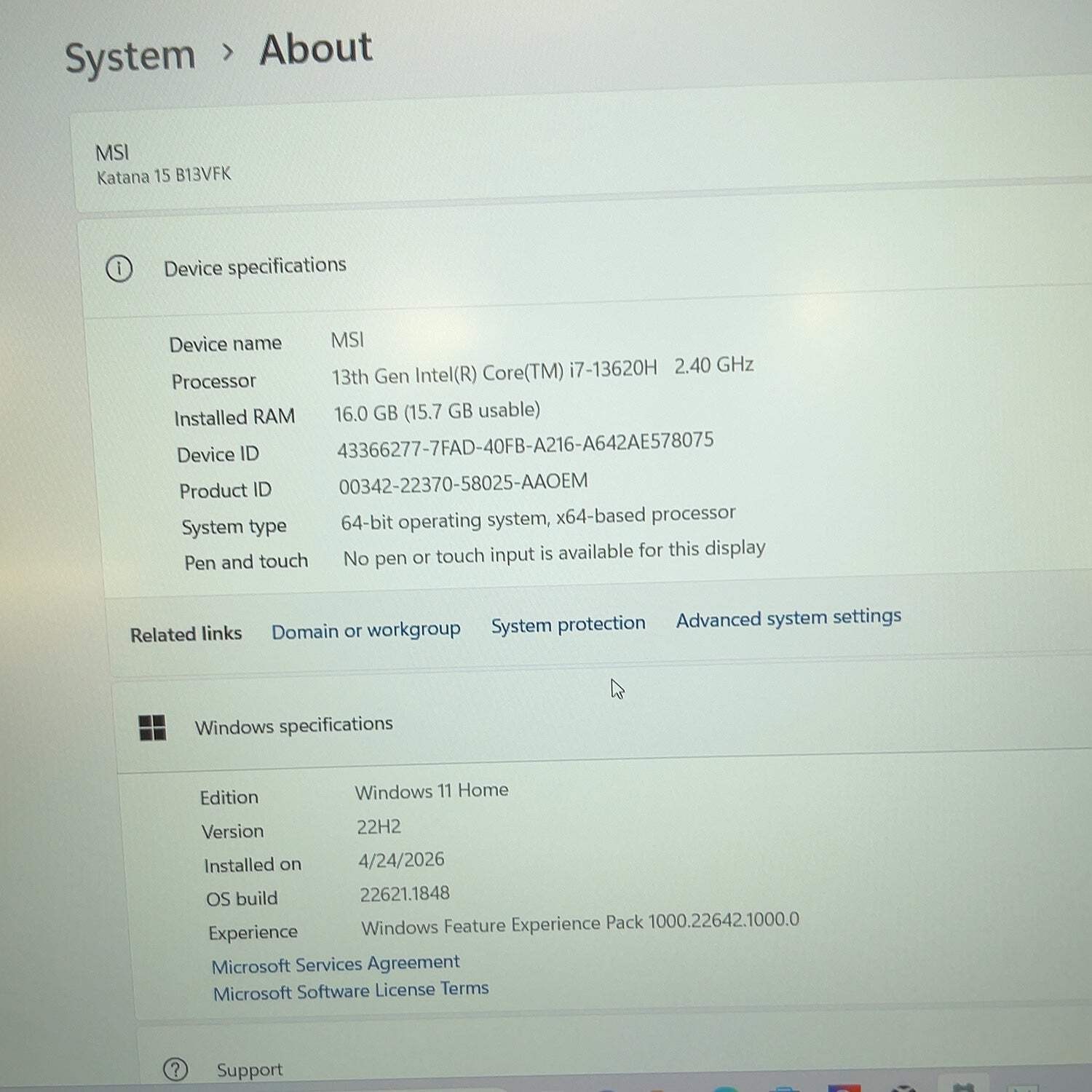Open System protection link
The height and width of the screenshot is (1092, 1092).
click(x=569, y=625)
